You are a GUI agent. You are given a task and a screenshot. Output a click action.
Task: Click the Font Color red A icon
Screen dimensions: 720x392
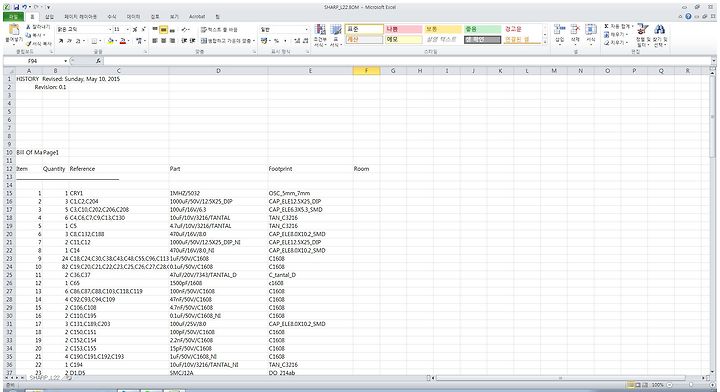[122, 41]
